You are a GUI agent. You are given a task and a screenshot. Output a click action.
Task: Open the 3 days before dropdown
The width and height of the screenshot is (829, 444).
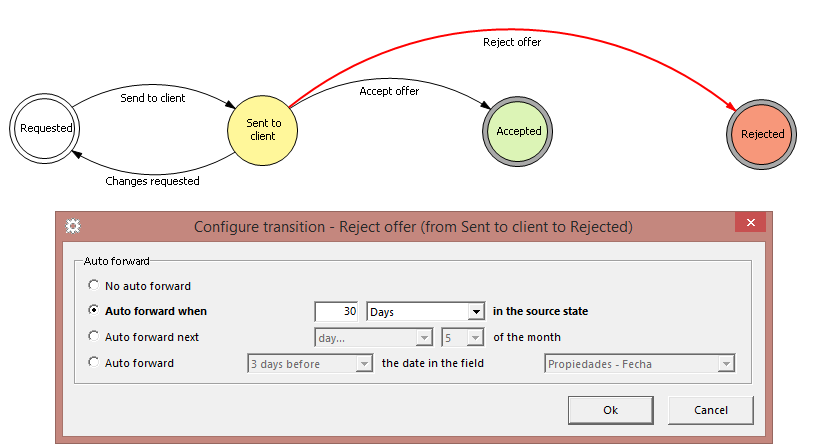310,364
